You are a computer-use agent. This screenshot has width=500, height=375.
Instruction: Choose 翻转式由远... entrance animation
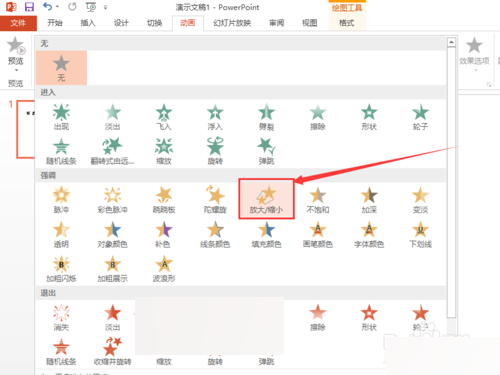point(113,151)
